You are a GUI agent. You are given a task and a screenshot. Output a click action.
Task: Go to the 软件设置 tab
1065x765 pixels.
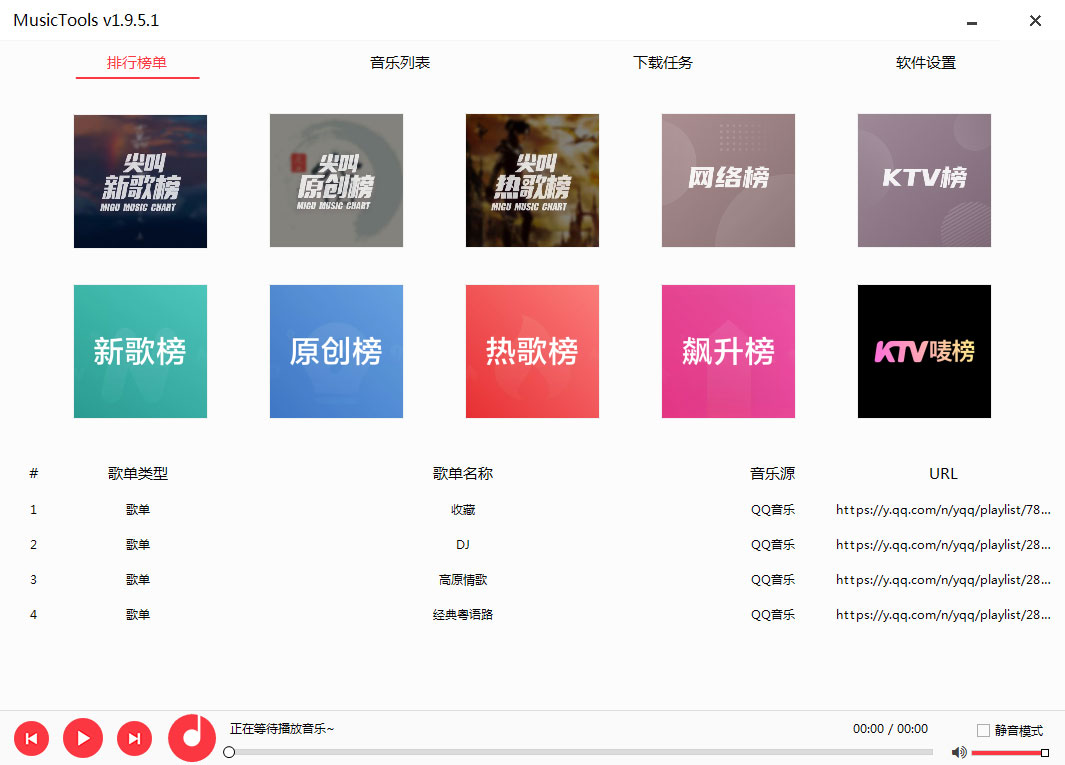(x=926, y=63)
